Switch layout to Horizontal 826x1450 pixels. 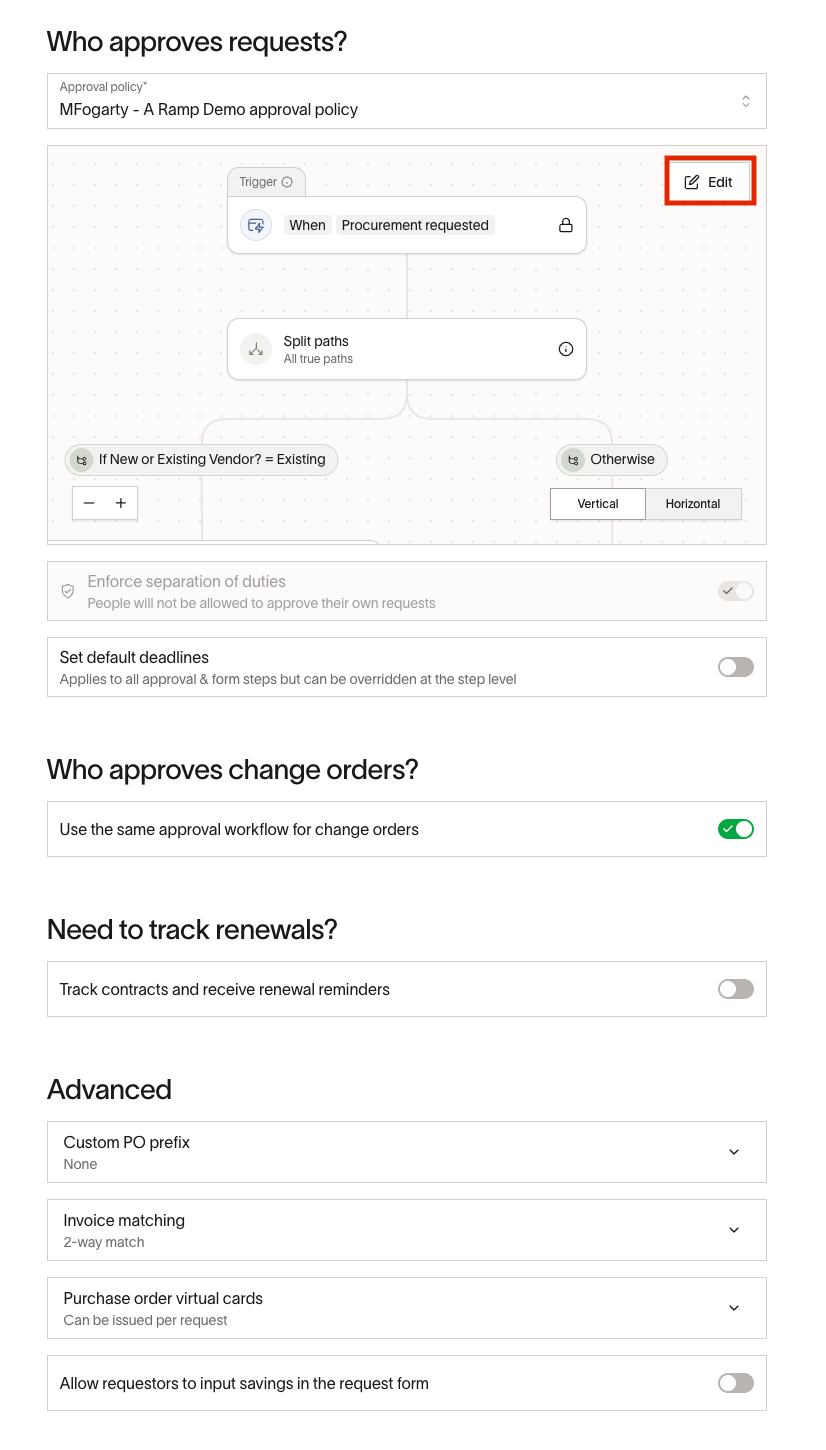point(693,504)
